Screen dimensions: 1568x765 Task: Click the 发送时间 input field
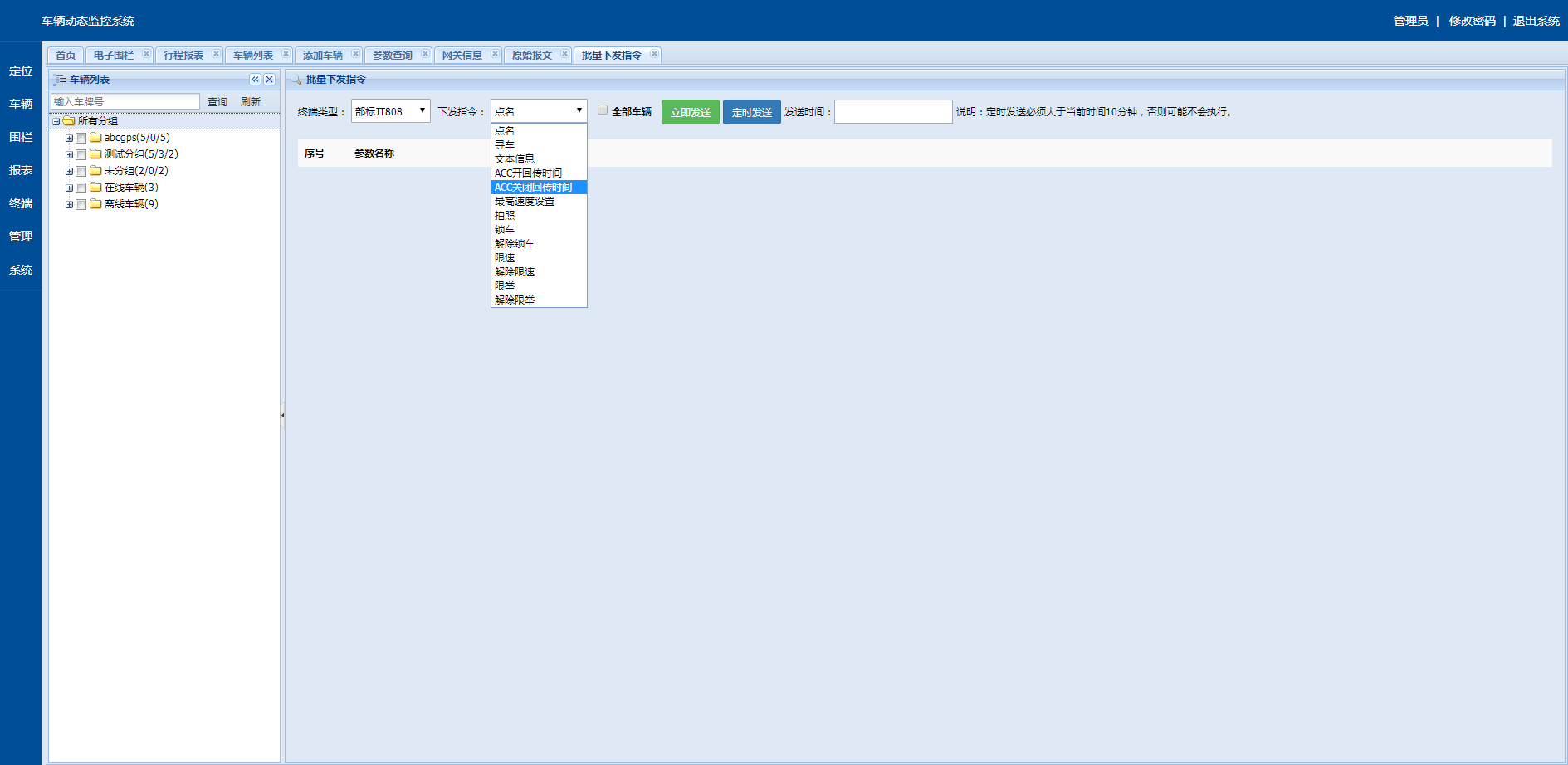tap(892, 112)
